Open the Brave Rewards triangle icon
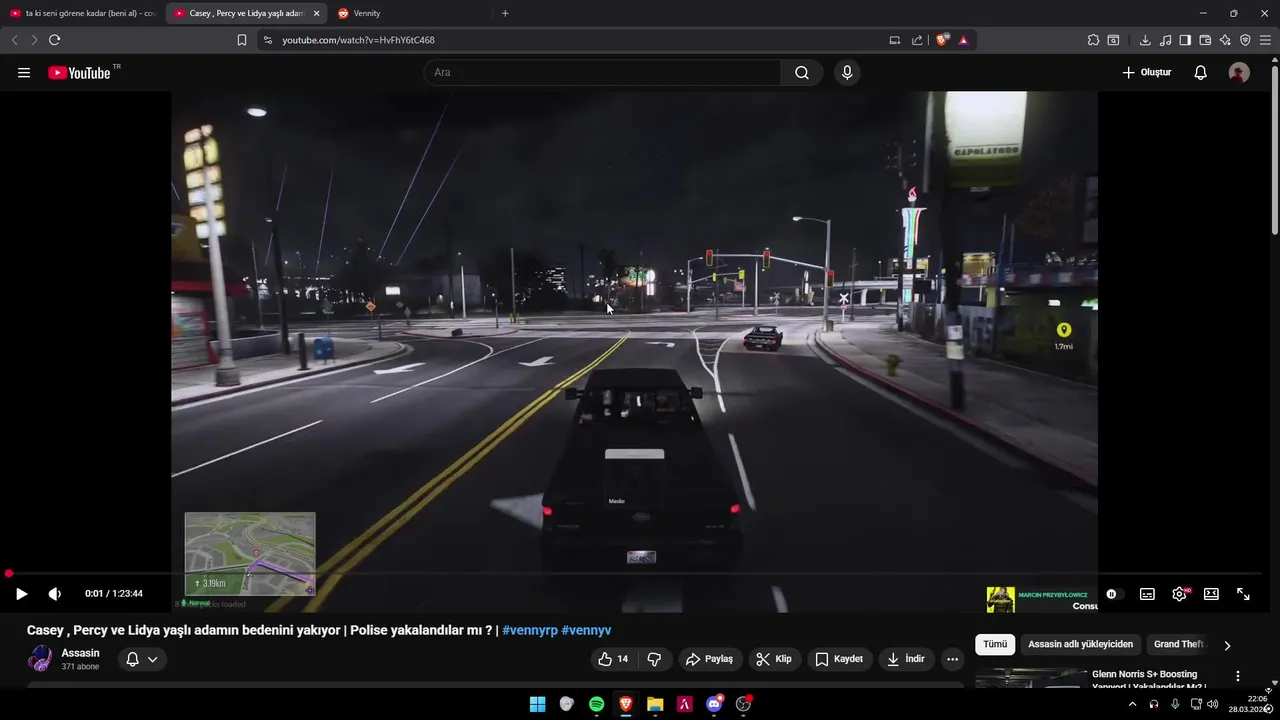Image resolution: width=1280 pixels, height=720 pixels. pyautogui.click(x=963, y=40)
